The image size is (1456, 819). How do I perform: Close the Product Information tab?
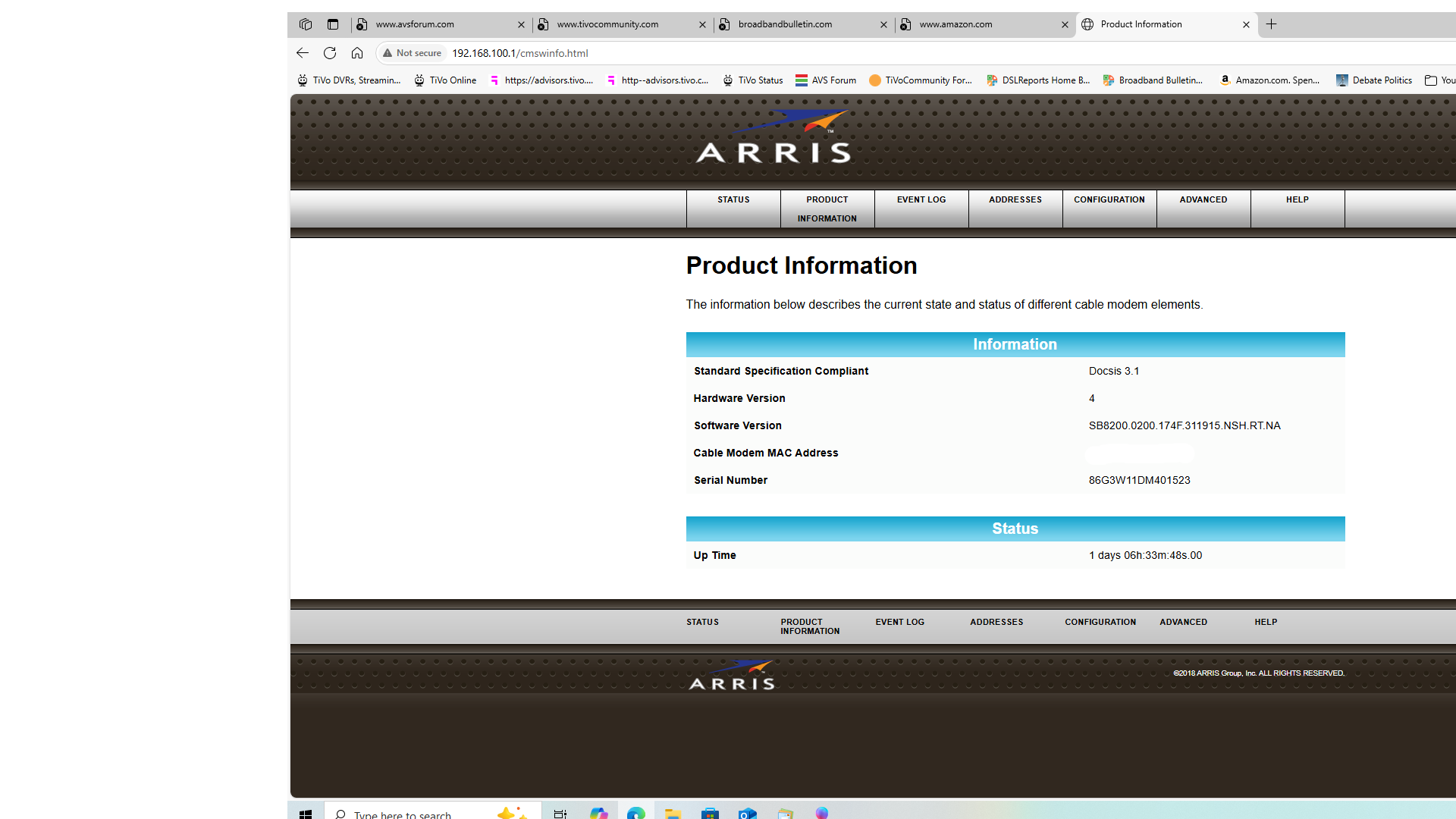tap(1246, 24)
